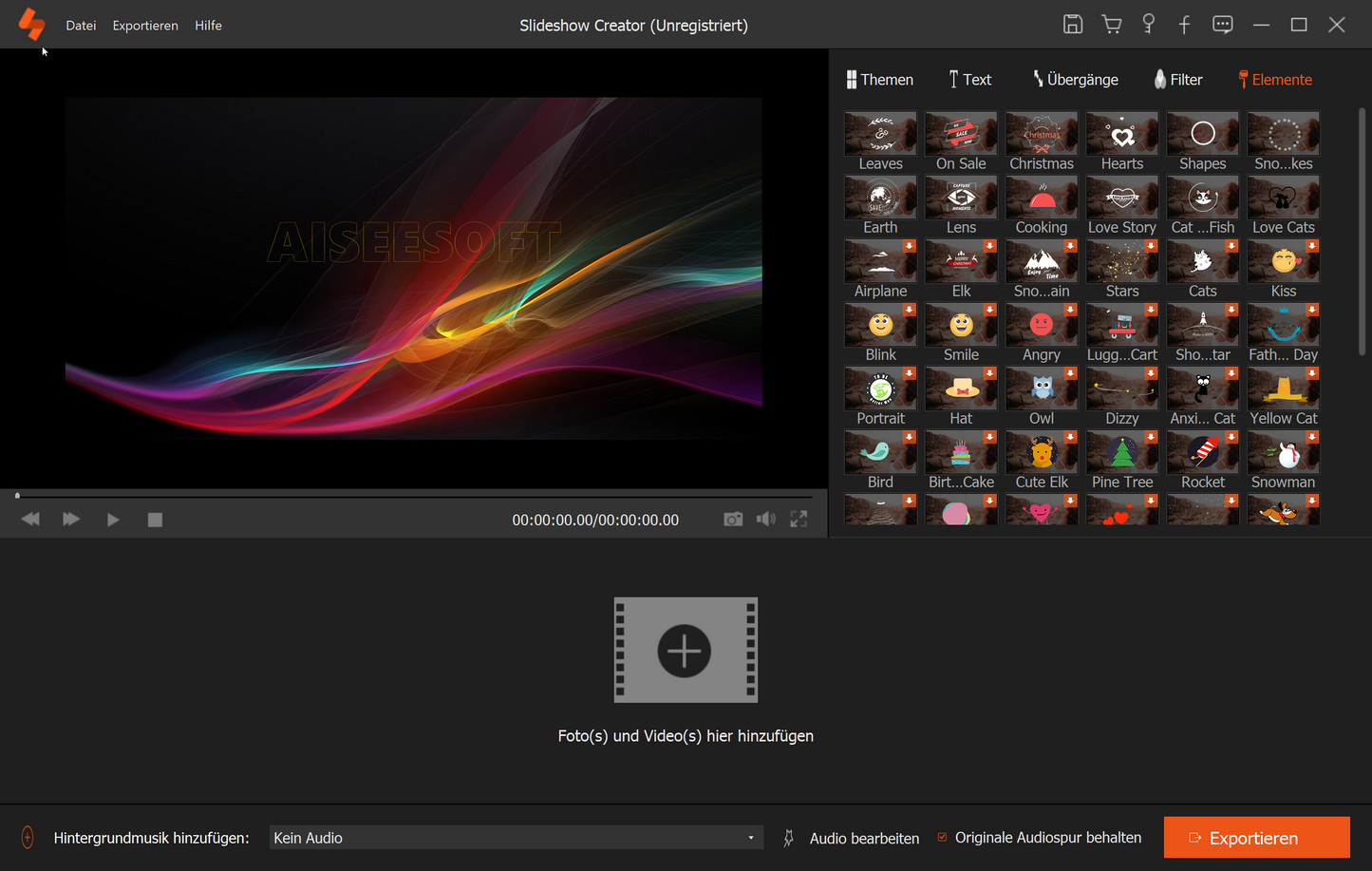
Task: Switch to the Übergänge tab
Action: 1076,80
